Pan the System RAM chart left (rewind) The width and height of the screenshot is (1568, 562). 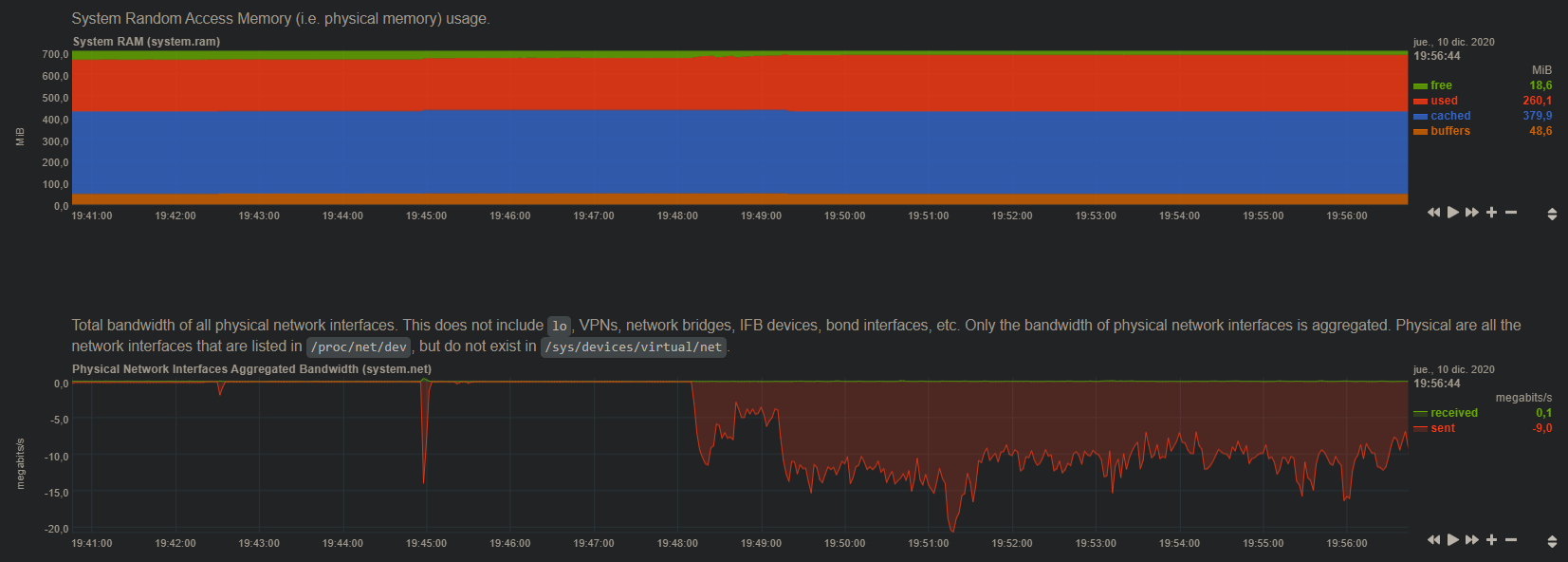[x=1433, y=213]
